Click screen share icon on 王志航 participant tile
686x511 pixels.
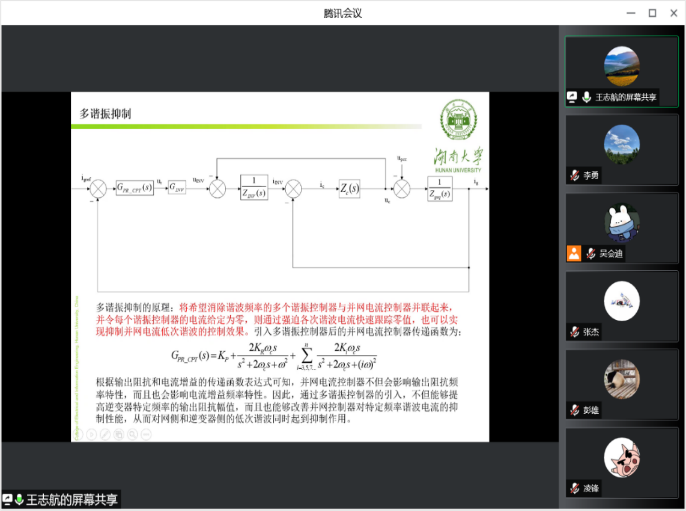tap(573, 97)
